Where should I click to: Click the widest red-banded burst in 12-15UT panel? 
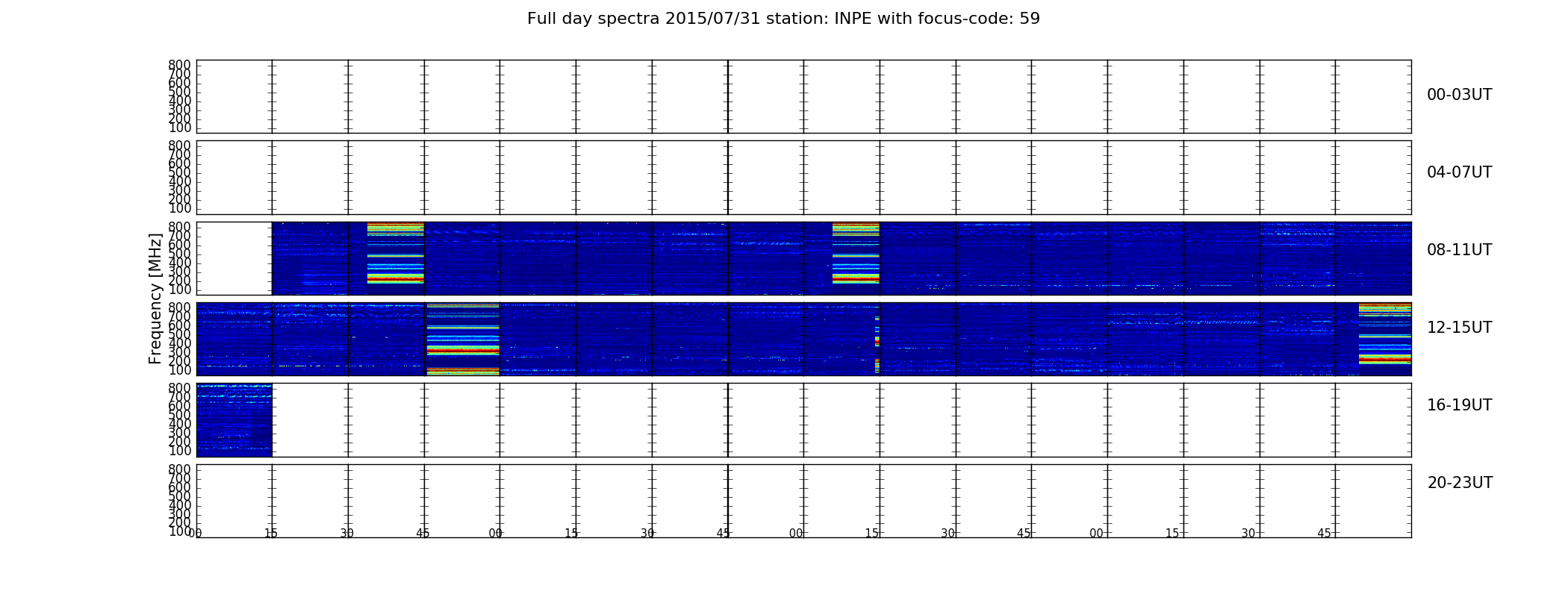[x=463, y=339]
